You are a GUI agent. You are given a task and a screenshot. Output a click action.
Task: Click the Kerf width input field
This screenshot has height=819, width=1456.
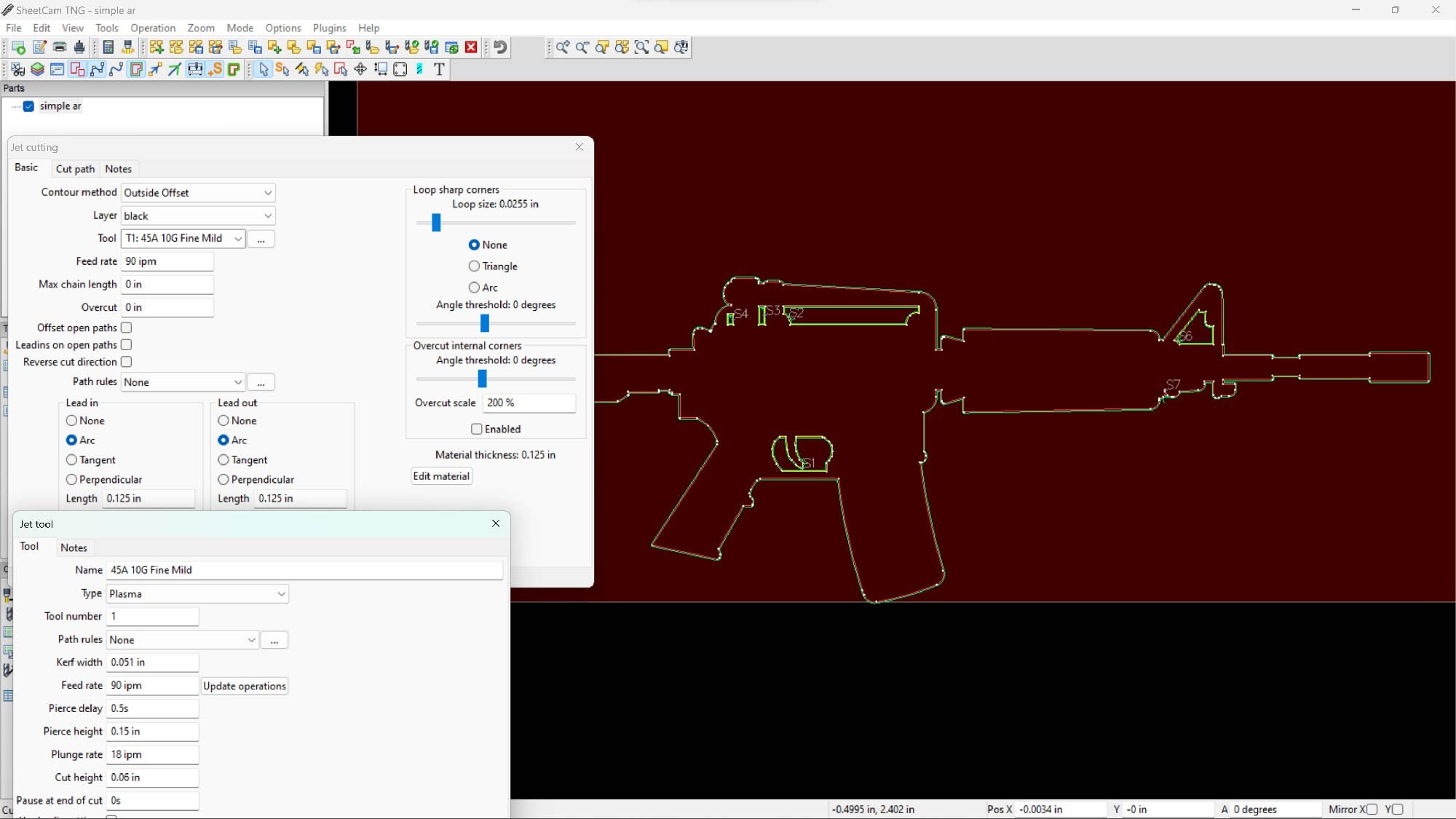151,662
